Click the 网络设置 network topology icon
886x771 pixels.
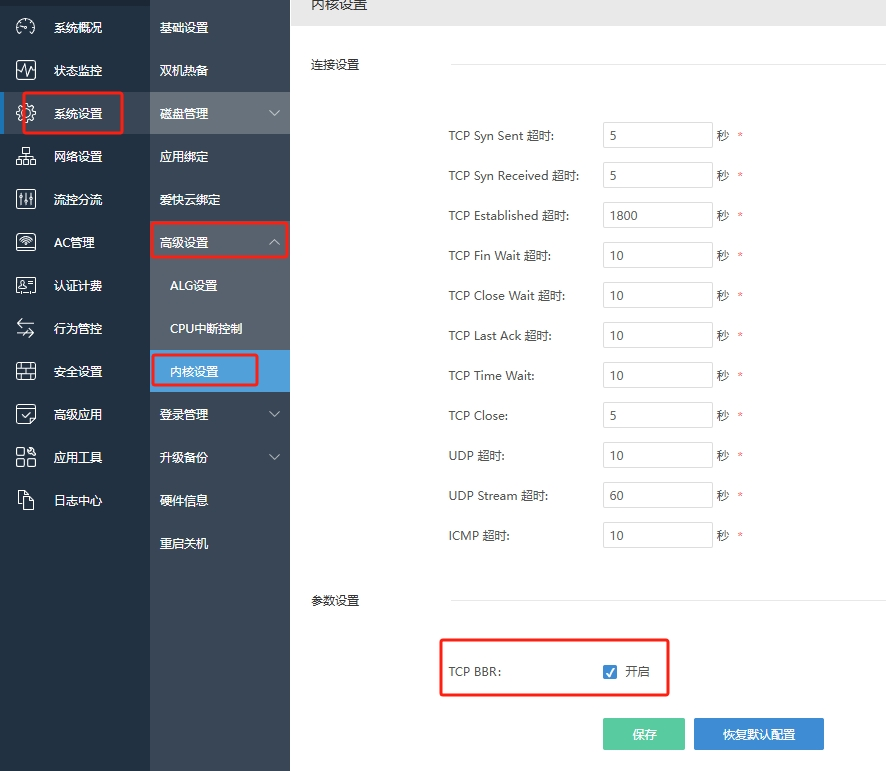pos(26,156)
